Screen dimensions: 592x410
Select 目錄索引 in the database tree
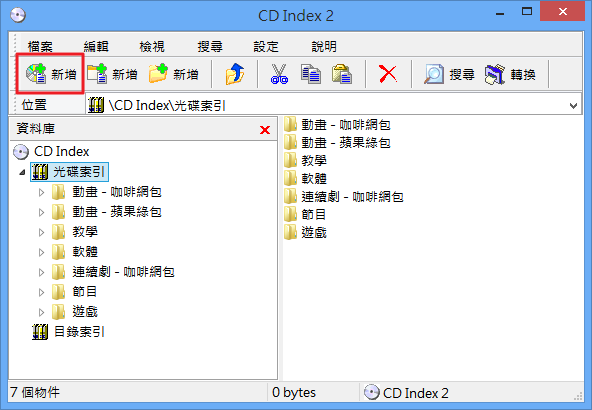68,332
